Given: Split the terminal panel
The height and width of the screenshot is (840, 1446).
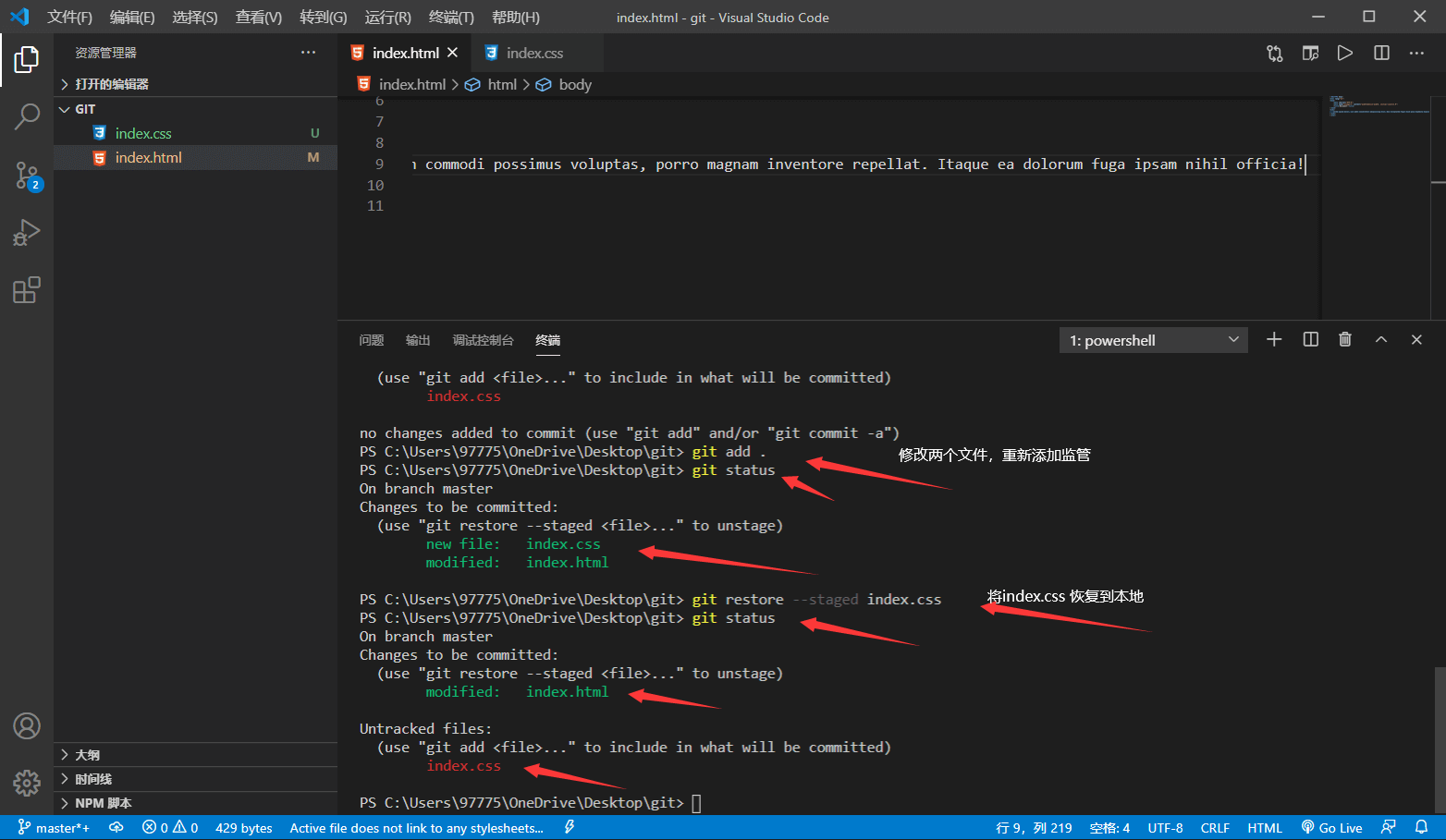Looking at the screenshot, I should [x=1310, y=340].
